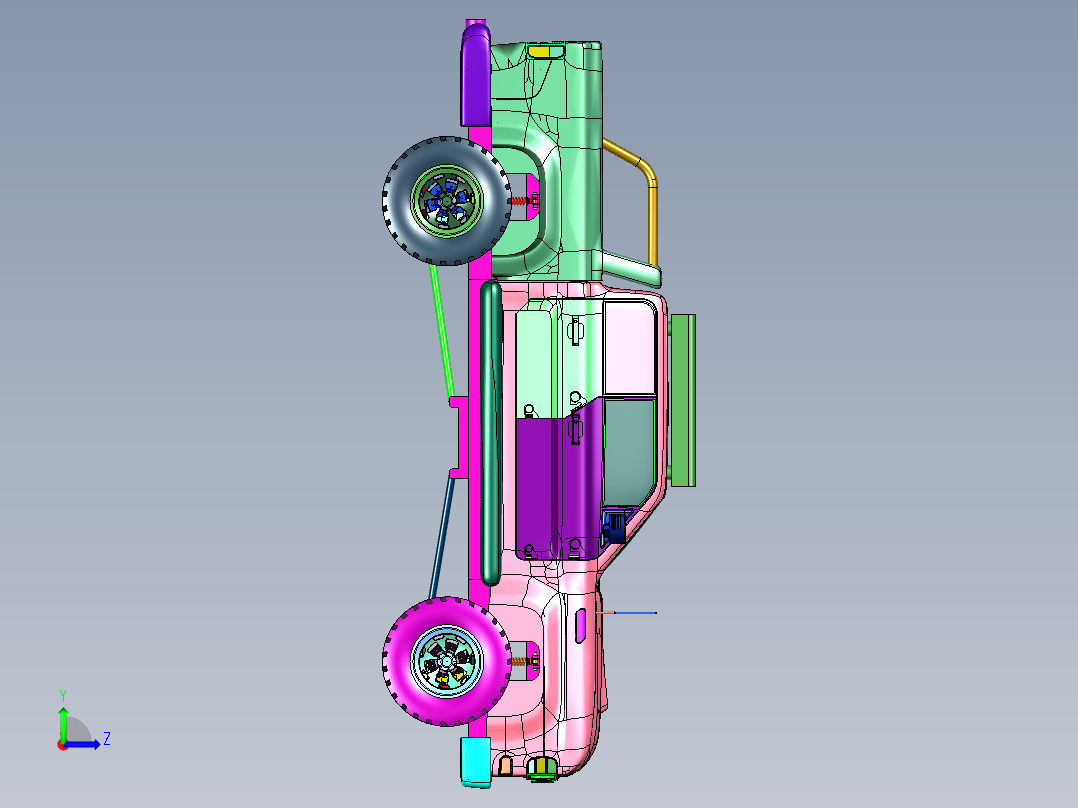1078x808 pixels.
Task: Click the triad's Z axis label
Action: pos(107,739)
